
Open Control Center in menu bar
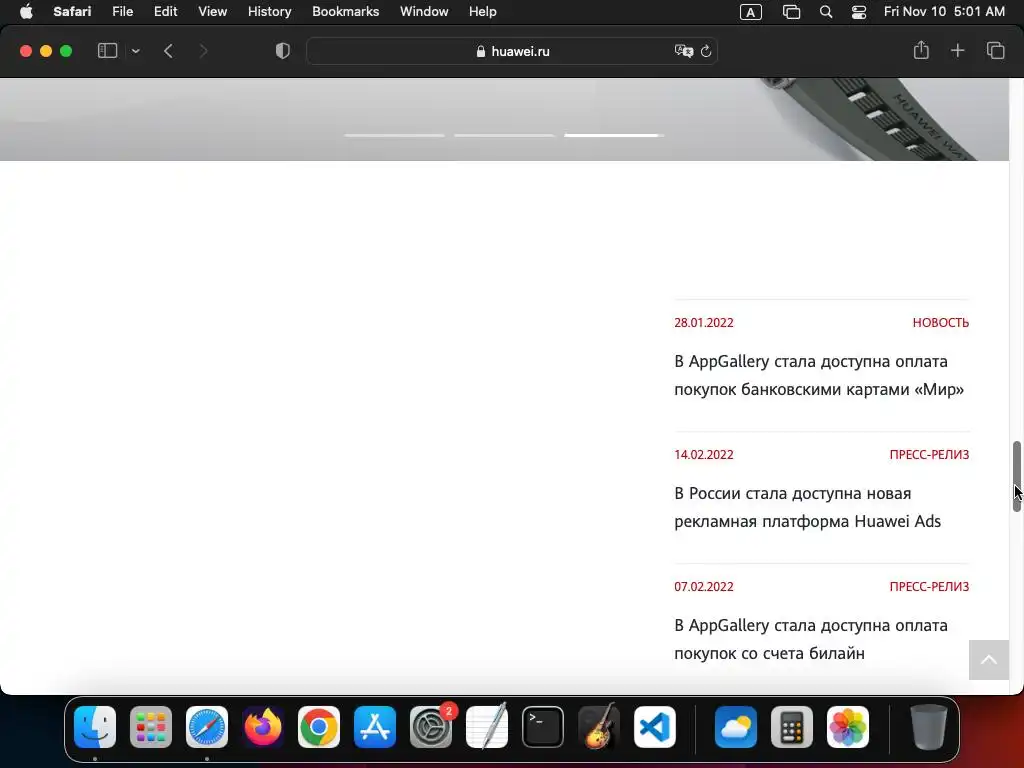859,12
